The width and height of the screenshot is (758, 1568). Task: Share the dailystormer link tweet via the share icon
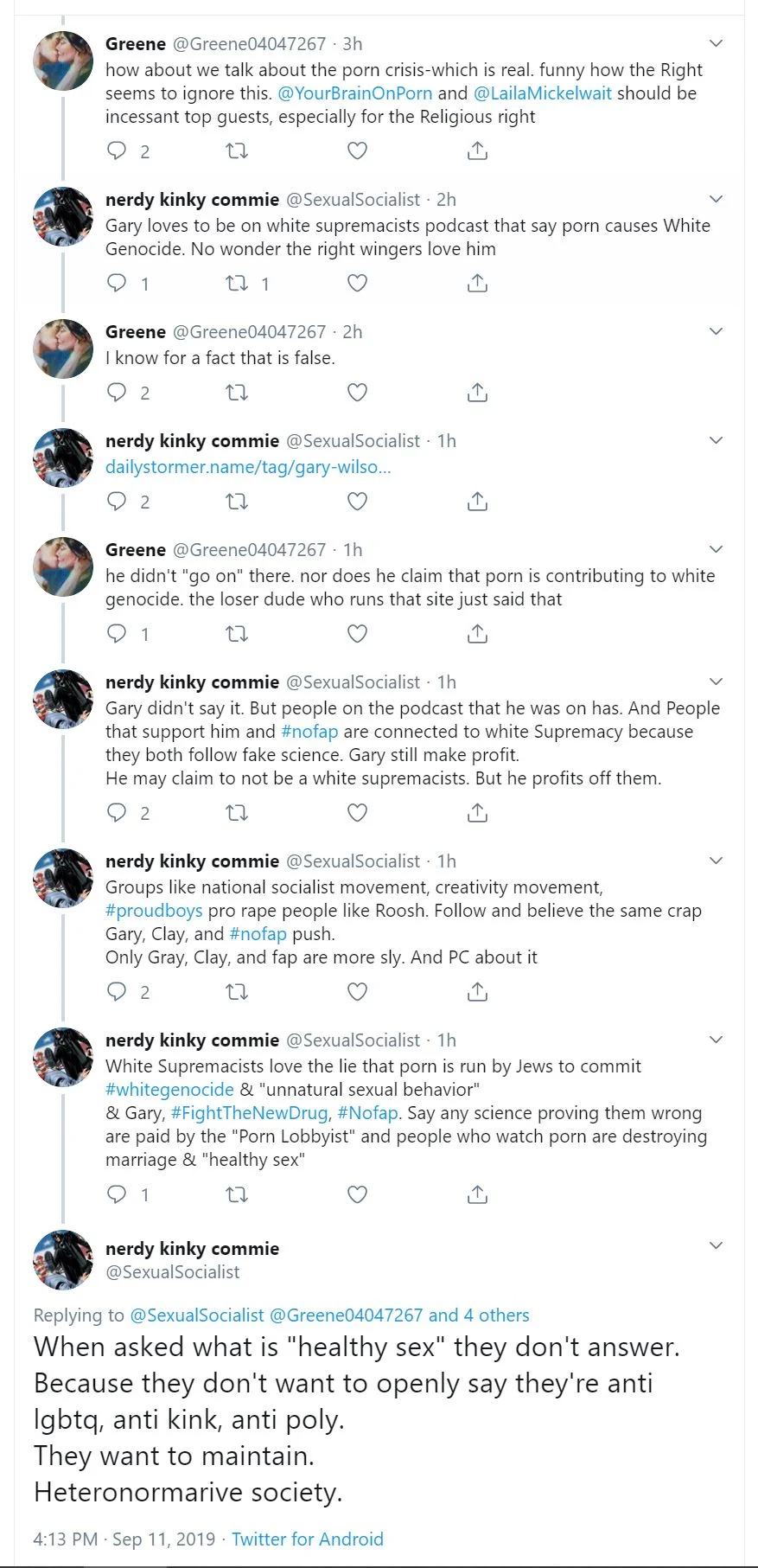(x=477, y=500)
